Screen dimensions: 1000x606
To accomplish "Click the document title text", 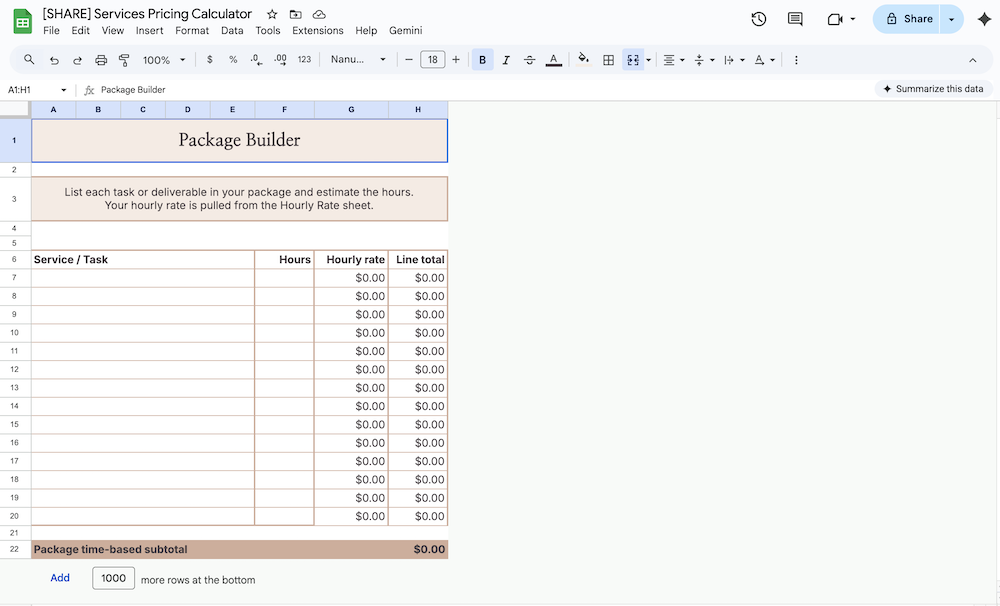I will [147, 14].
